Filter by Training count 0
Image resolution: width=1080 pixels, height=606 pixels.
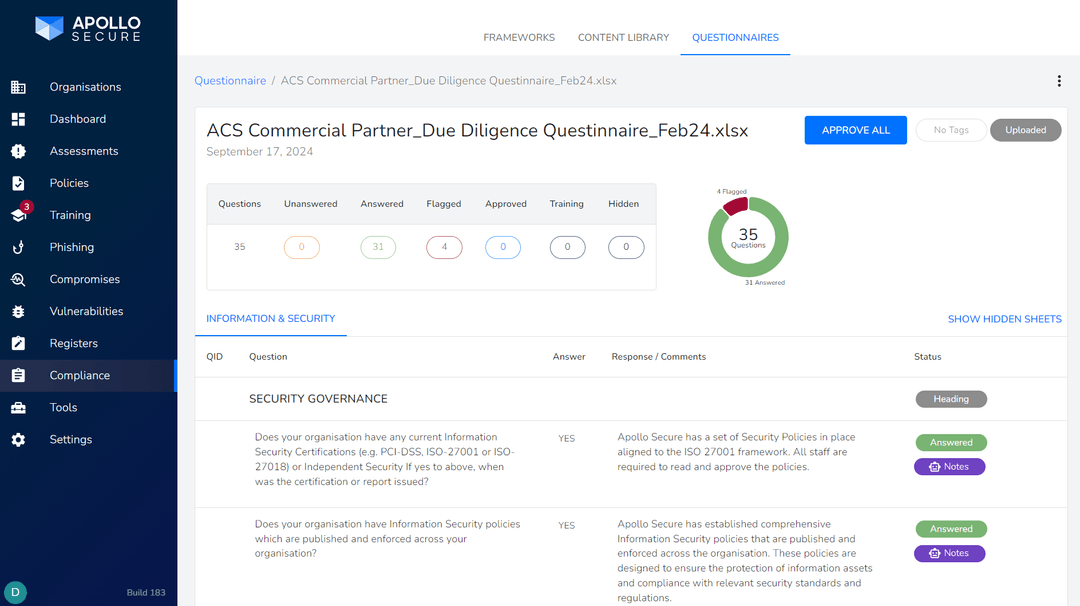pos(568,247)
